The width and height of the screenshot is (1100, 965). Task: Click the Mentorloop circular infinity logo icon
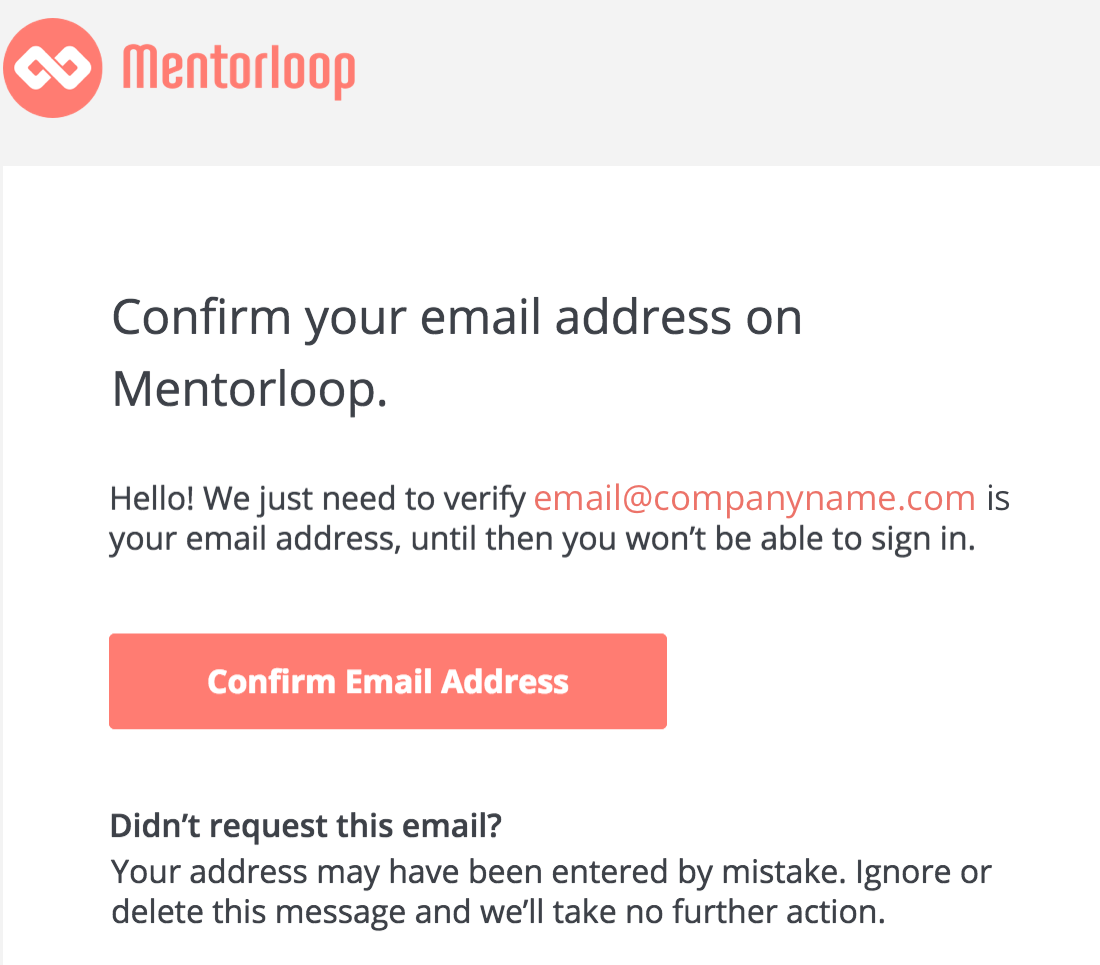pos(53,68)
